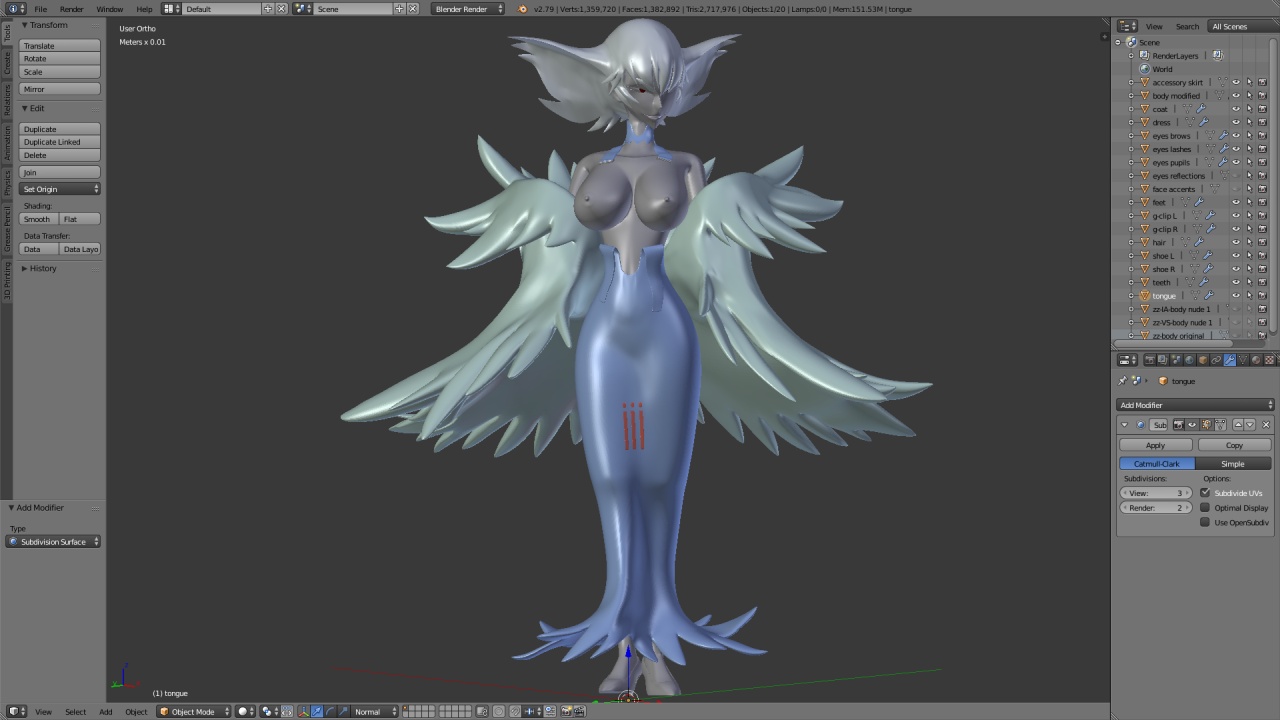Viewport: 1280px width, 720px height.
Task: Click the wrench modifier icon on hair row
Action: click(1199, 242)
